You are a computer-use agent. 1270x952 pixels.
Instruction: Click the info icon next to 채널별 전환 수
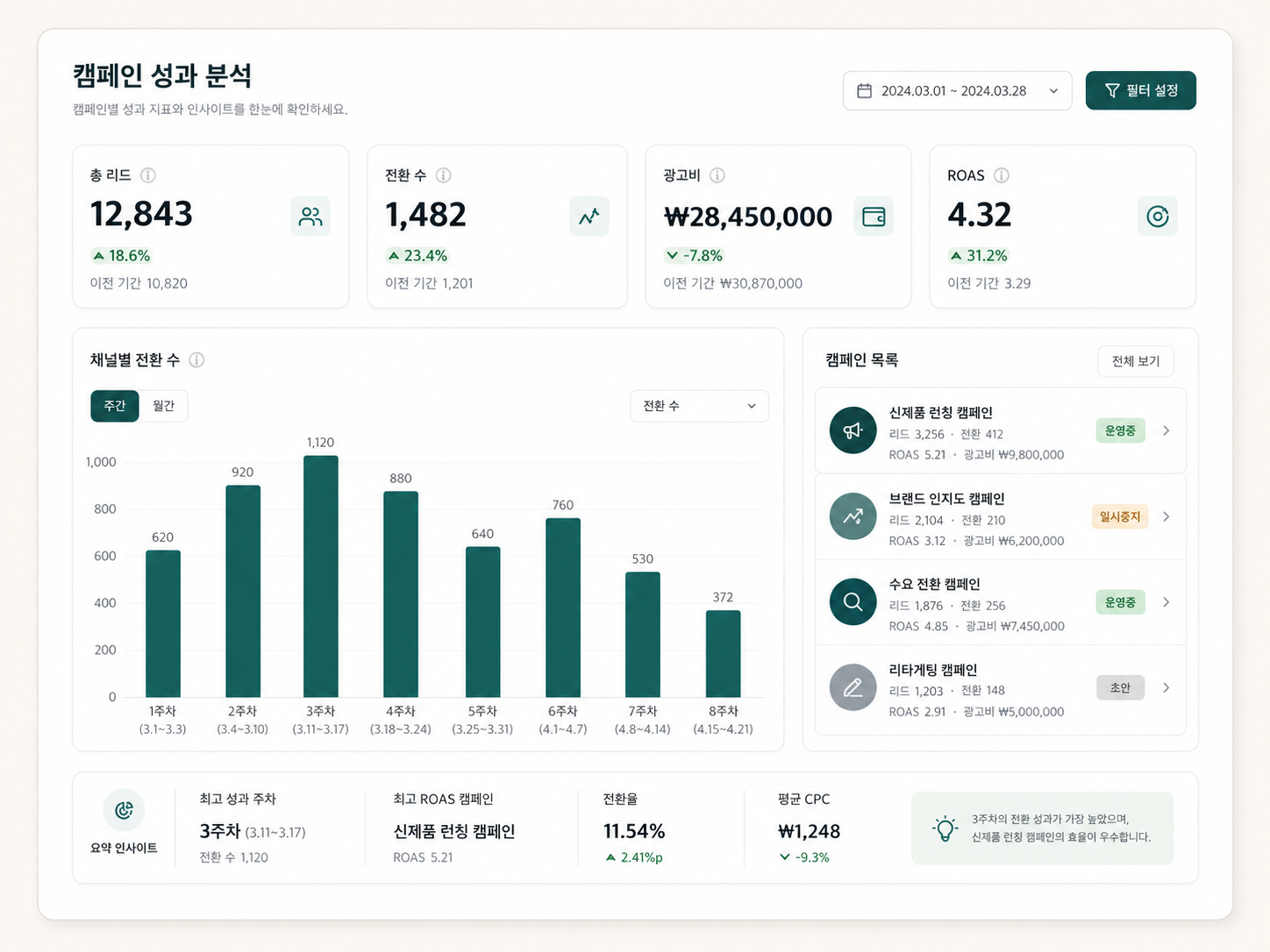(x=196, y=359)
